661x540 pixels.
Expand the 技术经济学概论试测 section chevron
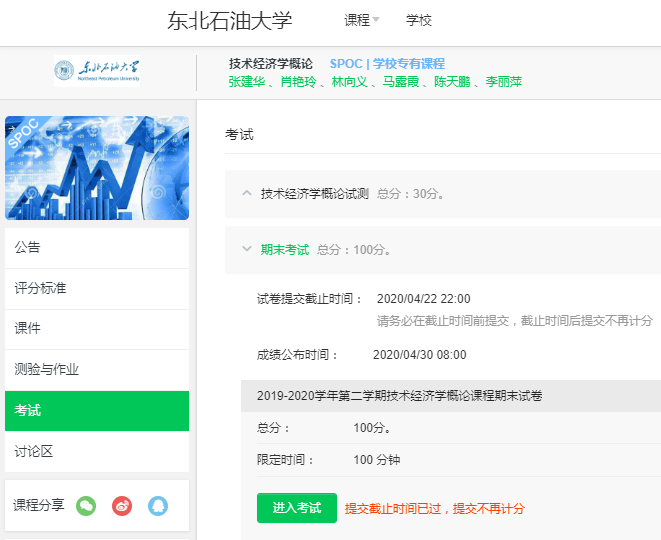pyautogui.click(x=247, y=193)
